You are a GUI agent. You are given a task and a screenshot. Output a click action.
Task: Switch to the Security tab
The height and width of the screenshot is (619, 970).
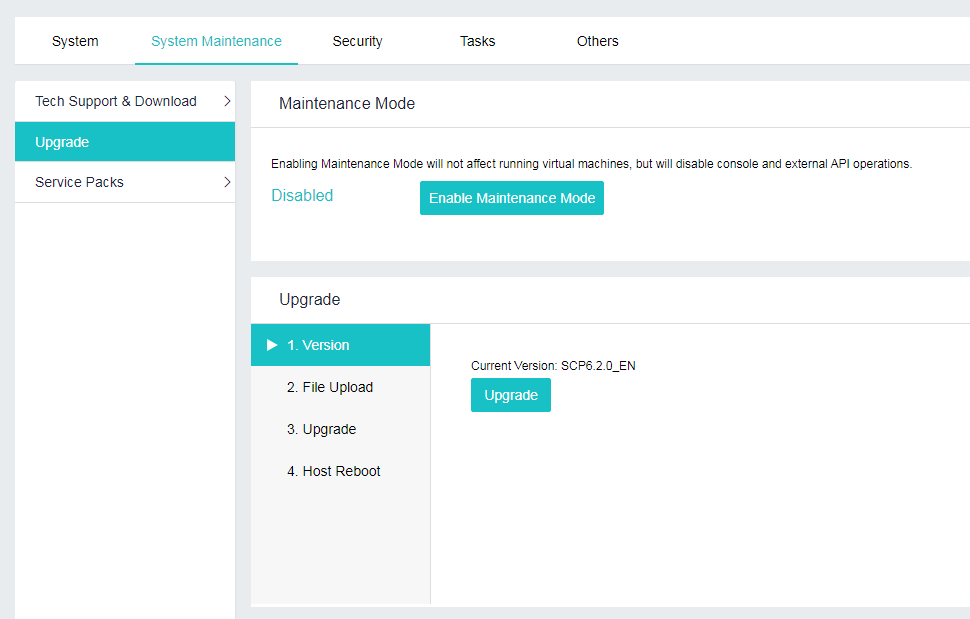click(357, 41)
